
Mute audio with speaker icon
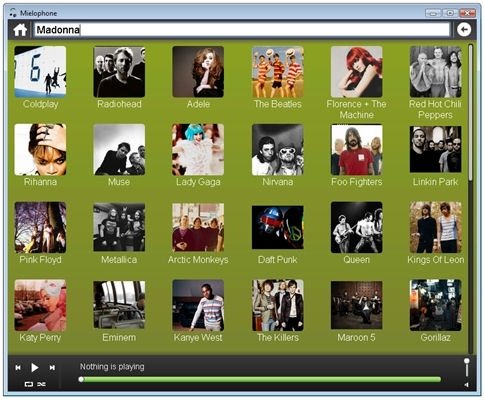coord(466,385)
